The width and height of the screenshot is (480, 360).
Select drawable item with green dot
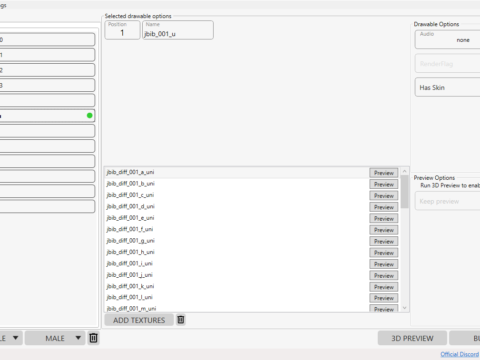[47, 116]
